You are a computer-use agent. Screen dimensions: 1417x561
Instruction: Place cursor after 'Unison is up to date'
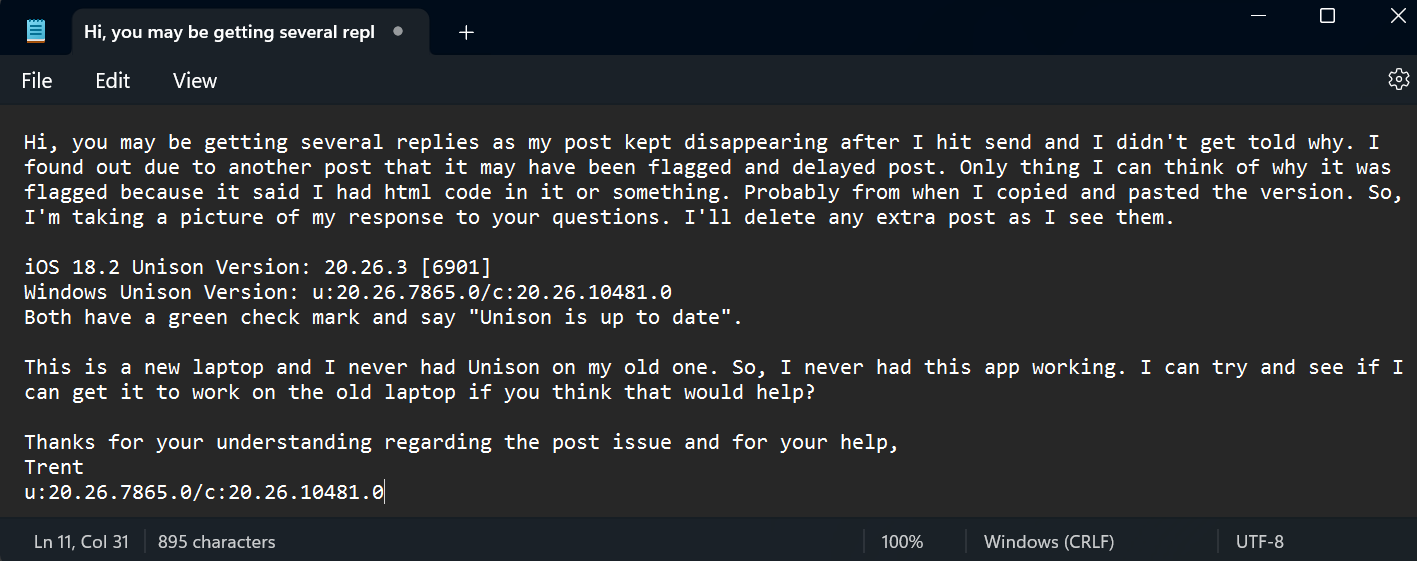click(744, 317)
